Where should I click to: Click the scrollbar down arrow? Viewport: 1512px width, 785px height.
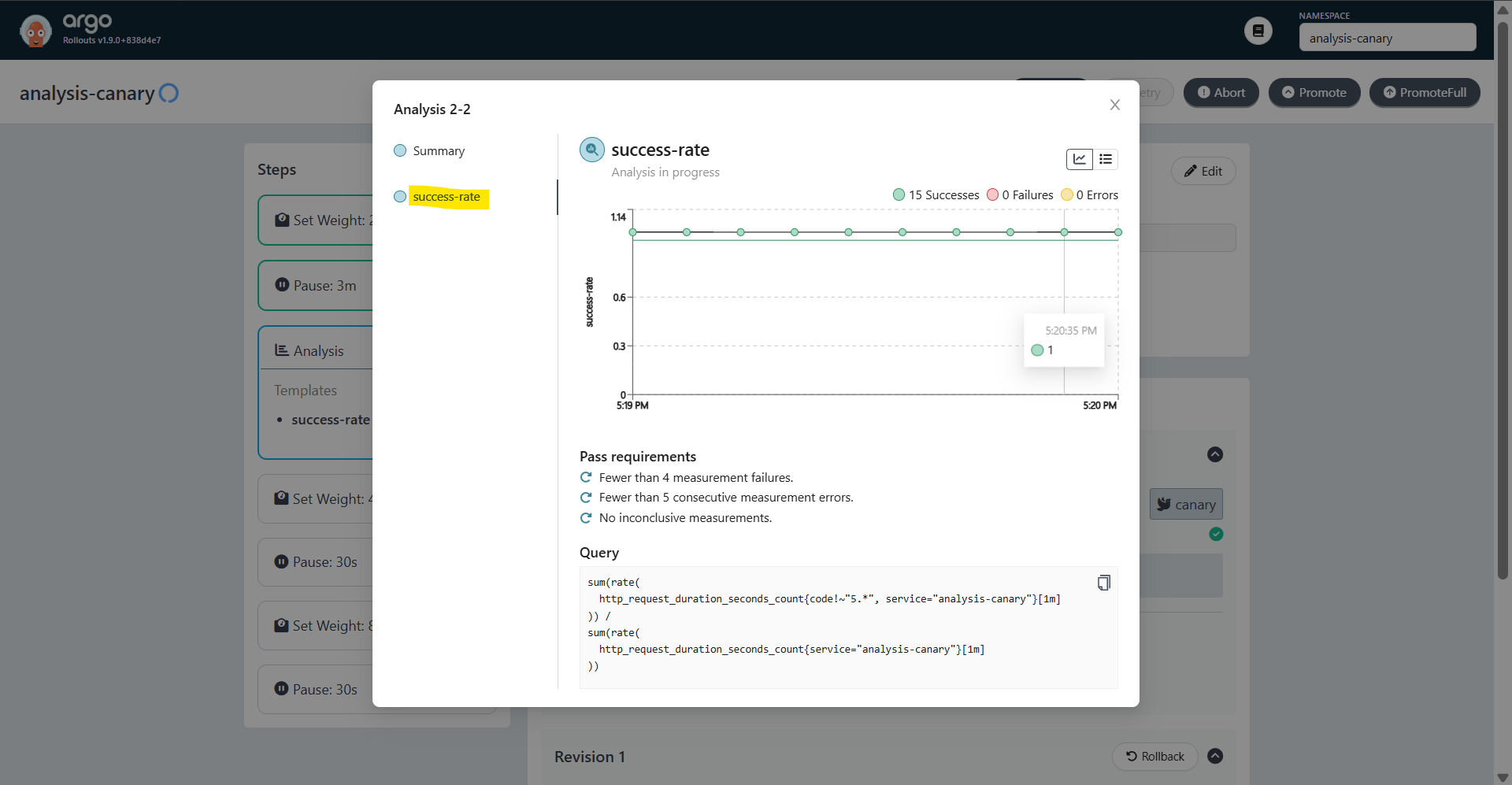[x=1503, y=777]
